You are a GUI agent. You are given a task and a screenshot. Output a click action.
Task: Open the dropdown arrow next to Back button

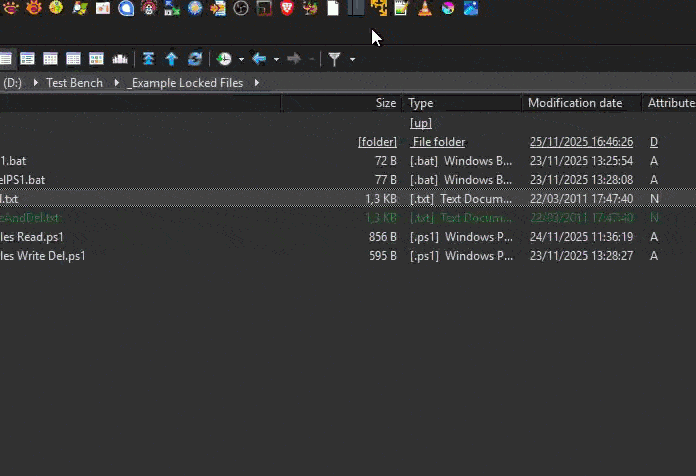point(276,60)
